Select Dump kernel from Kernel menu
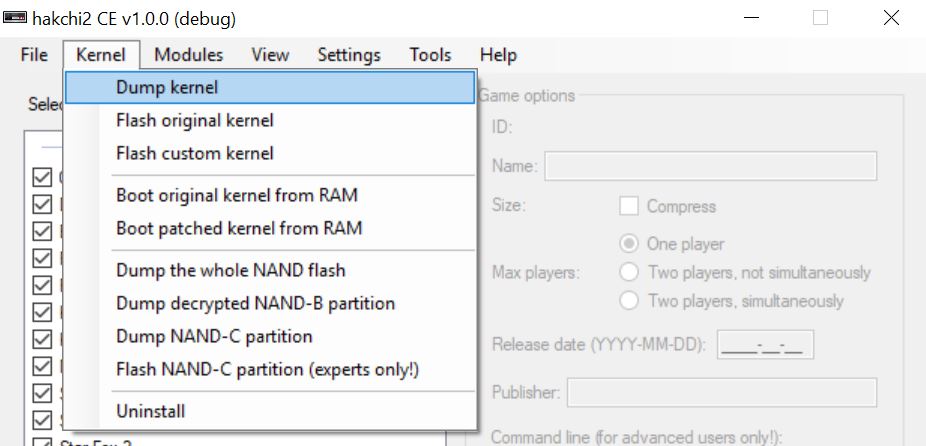 tap(269, 87)
